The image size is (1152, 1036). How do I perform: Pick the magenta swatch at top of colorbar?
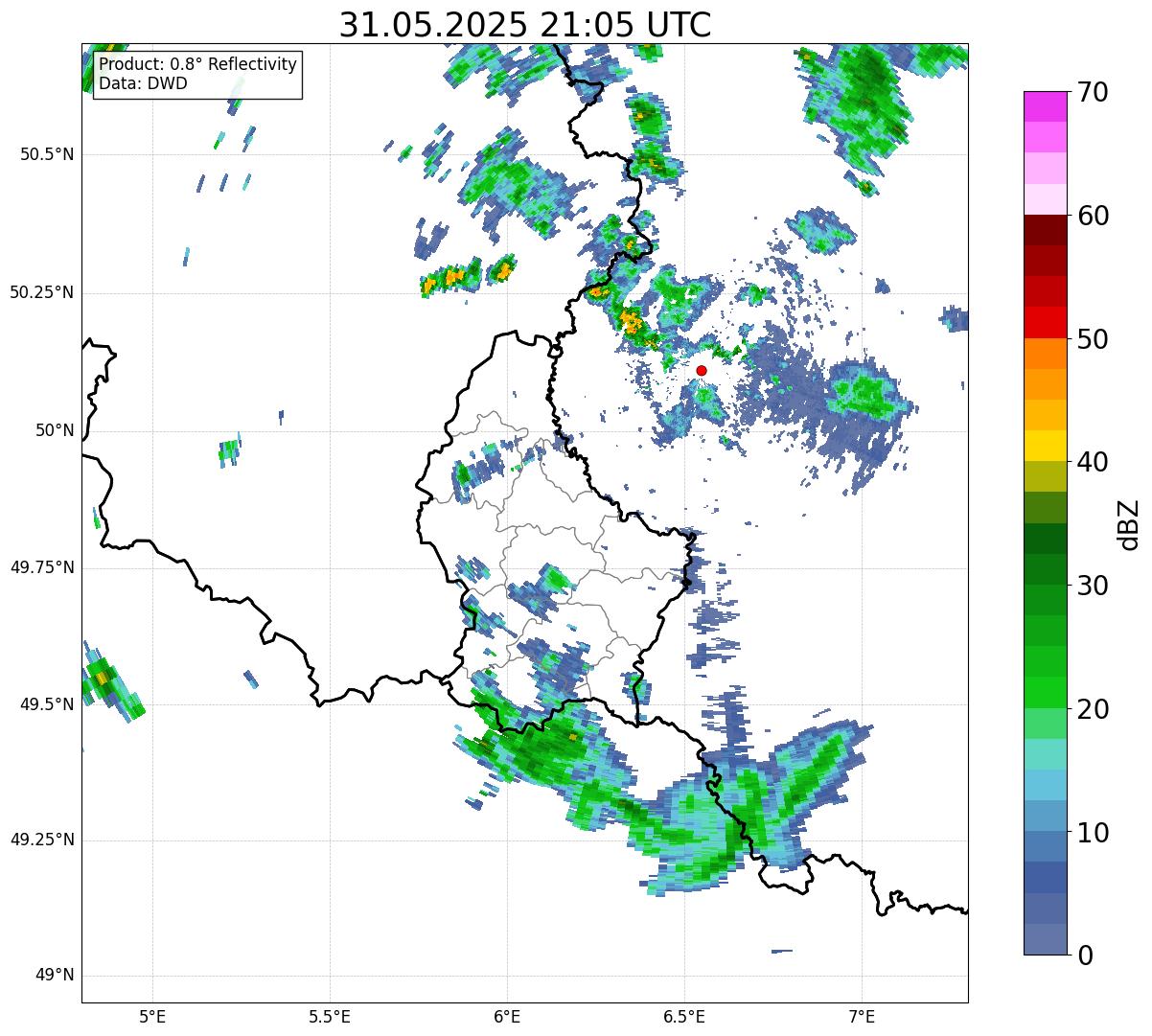click(1045, 106)
